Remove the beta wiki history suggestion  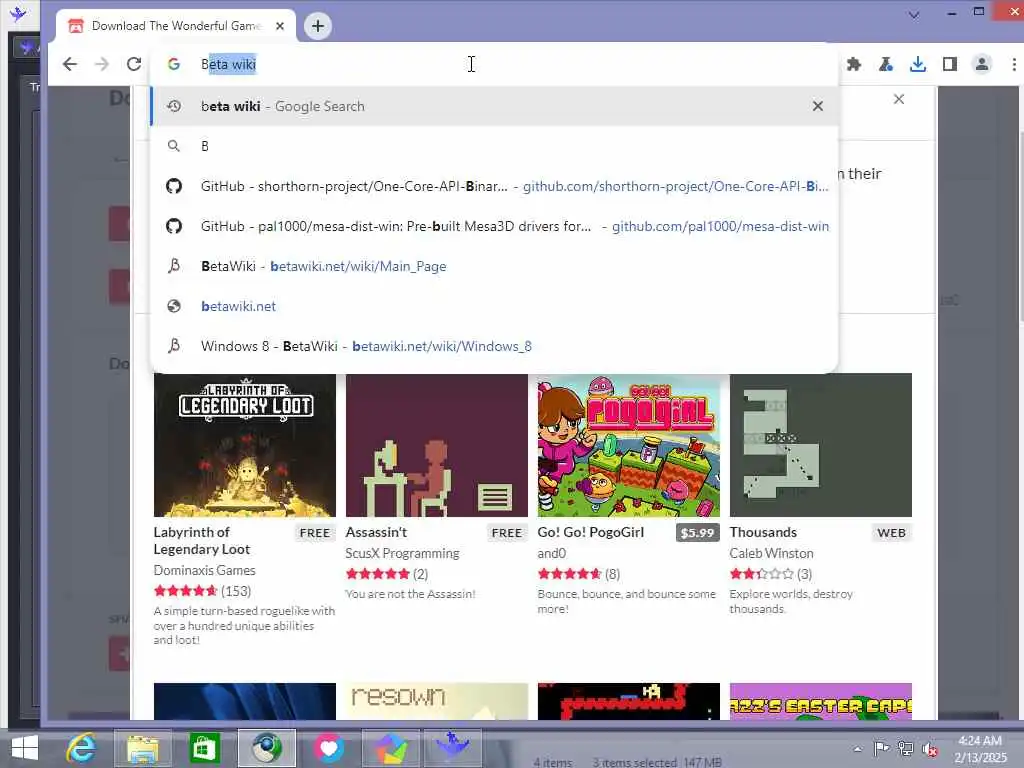click(818, 106)
